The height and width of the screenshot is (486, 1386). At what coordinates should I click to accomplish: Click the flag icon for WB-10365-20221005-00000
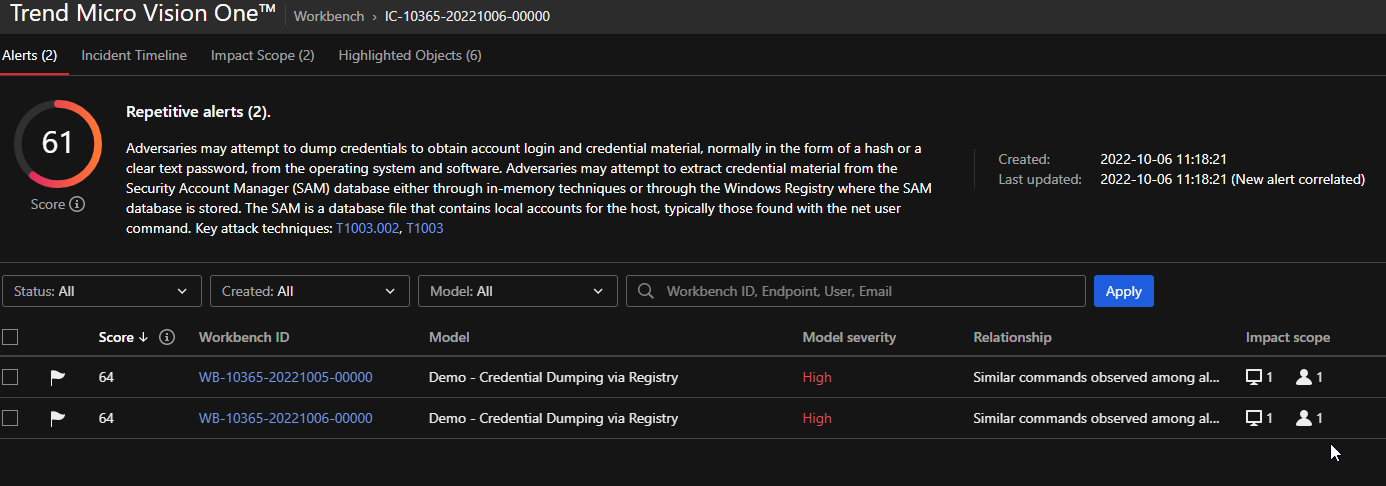click(58, 377)
